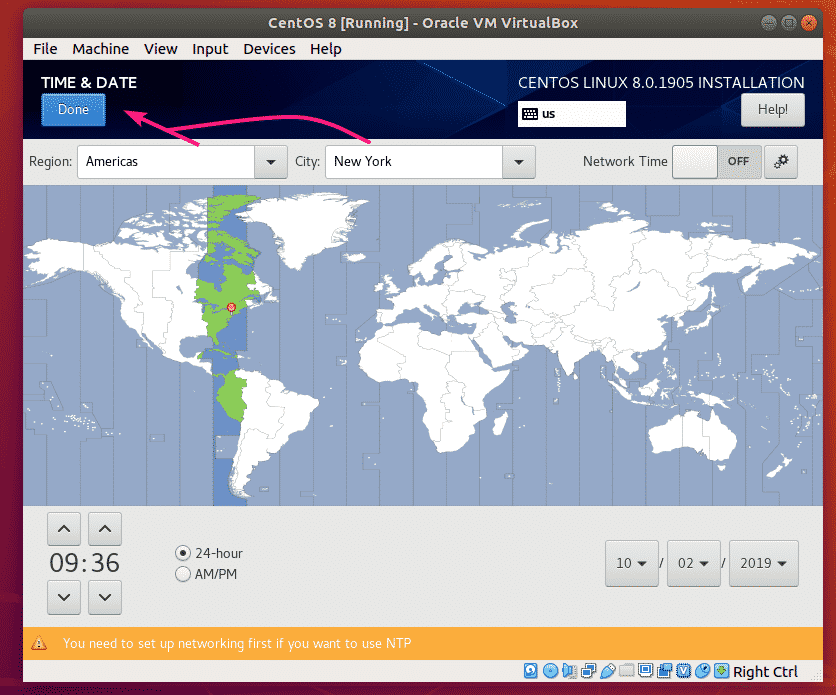This screenshot has height=695, width=836.
Task: Click the 09:36 time display
Action: pos(84,563)
